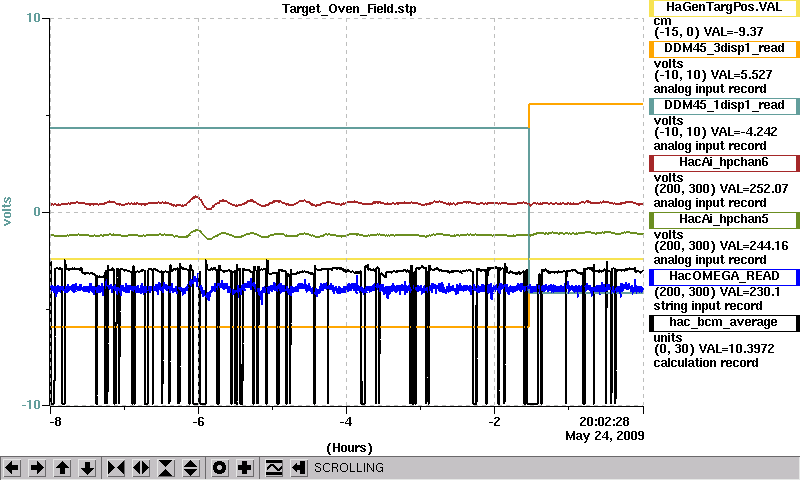Click the 'units' label under hac_bcm_average
This screenshot has height=480, width=800.
pyautogui.click(x=668, y=338)
